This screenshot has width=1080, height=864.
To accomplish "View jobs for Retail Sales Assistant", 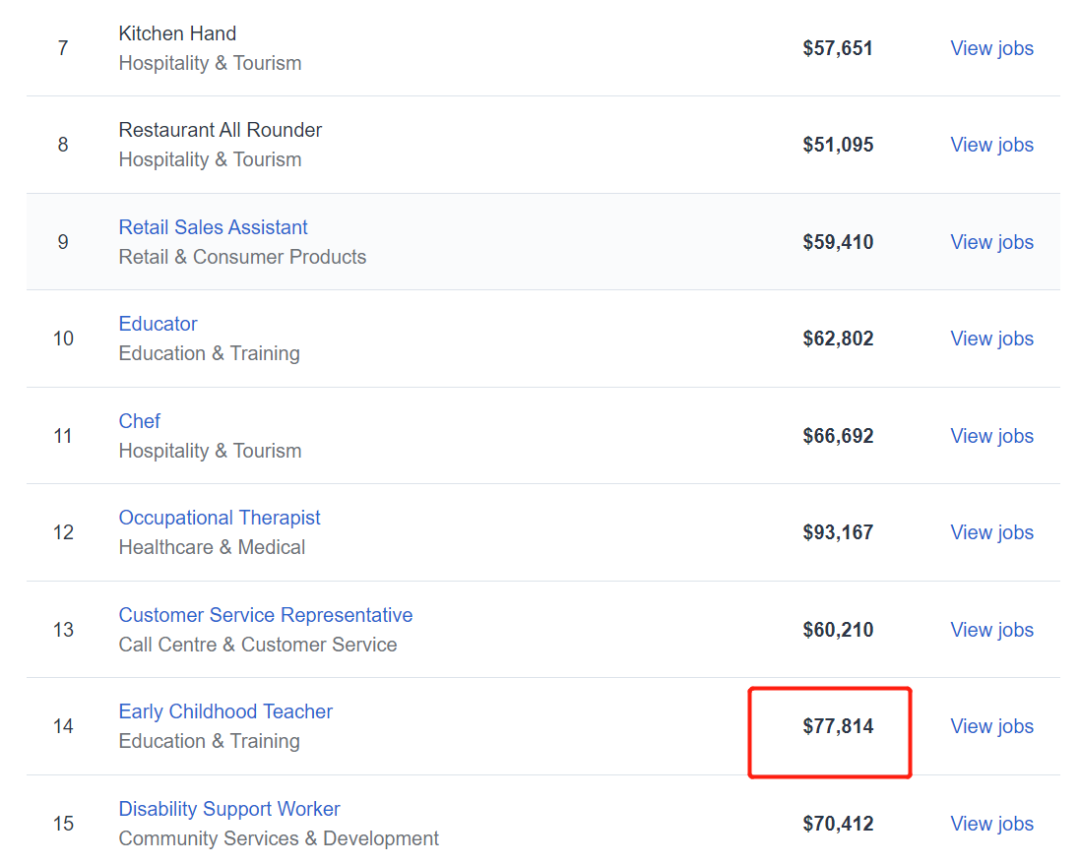I will tap(991, 242).
